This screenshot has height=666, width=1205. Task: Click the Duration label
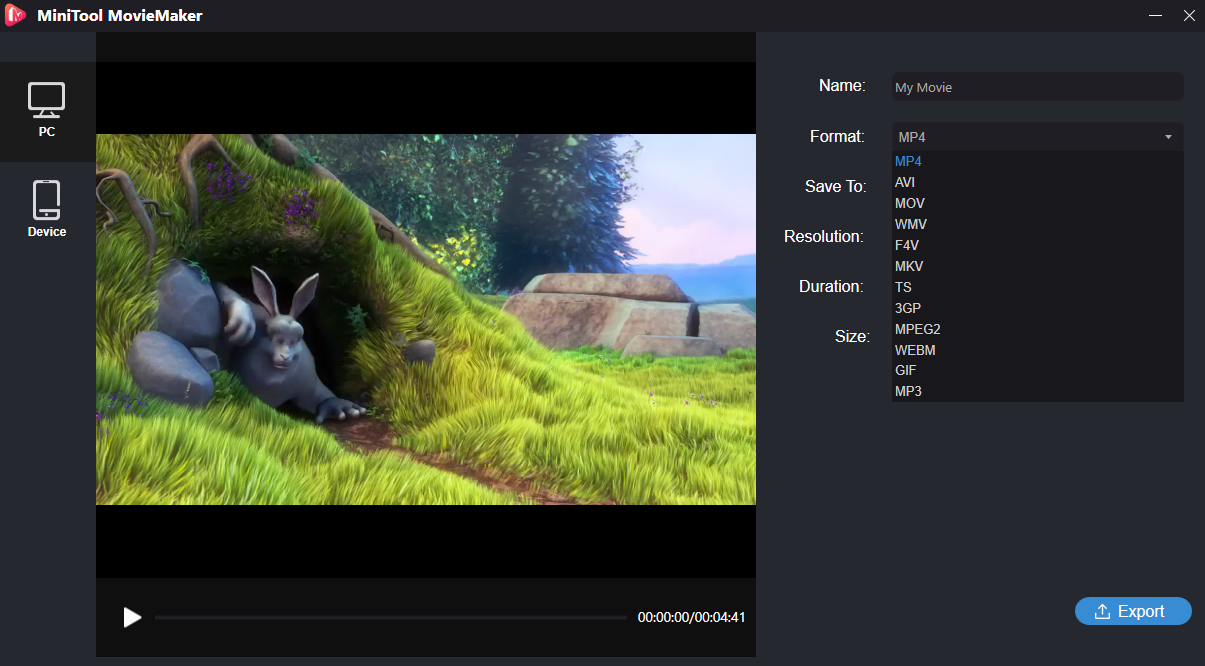coord(831,286)
